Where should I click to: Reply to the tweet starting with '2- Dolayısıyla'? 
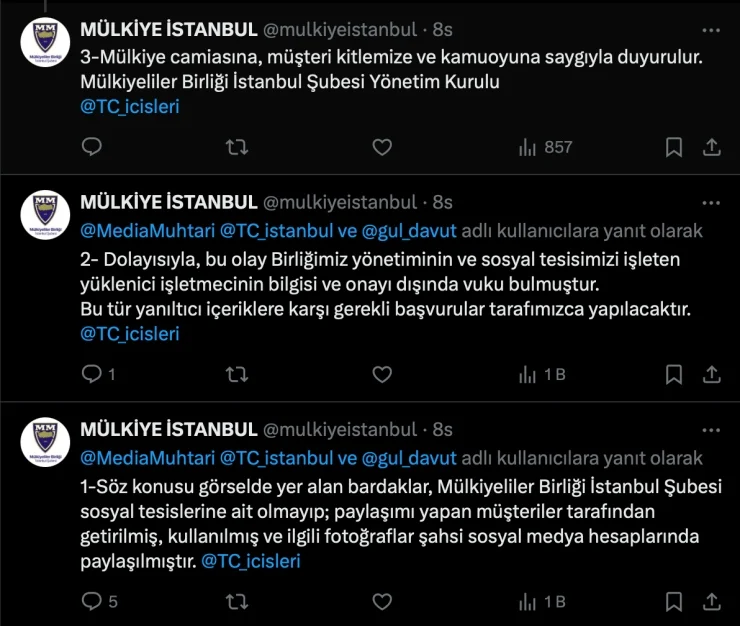(91, 374)
